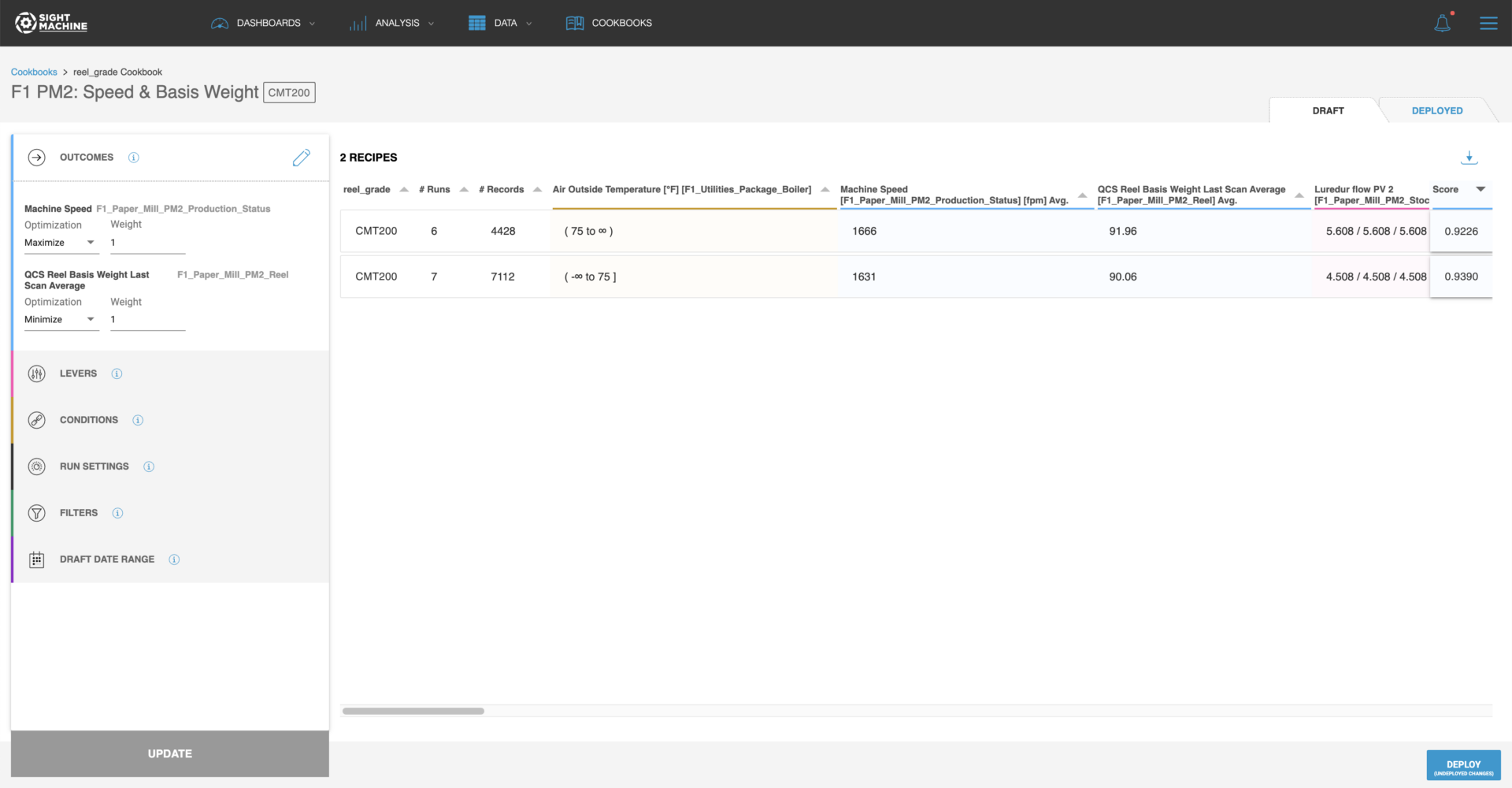Switch to the Deployed tab
The width and height of the screenshot is (1512, 788).
(1436, 111)
